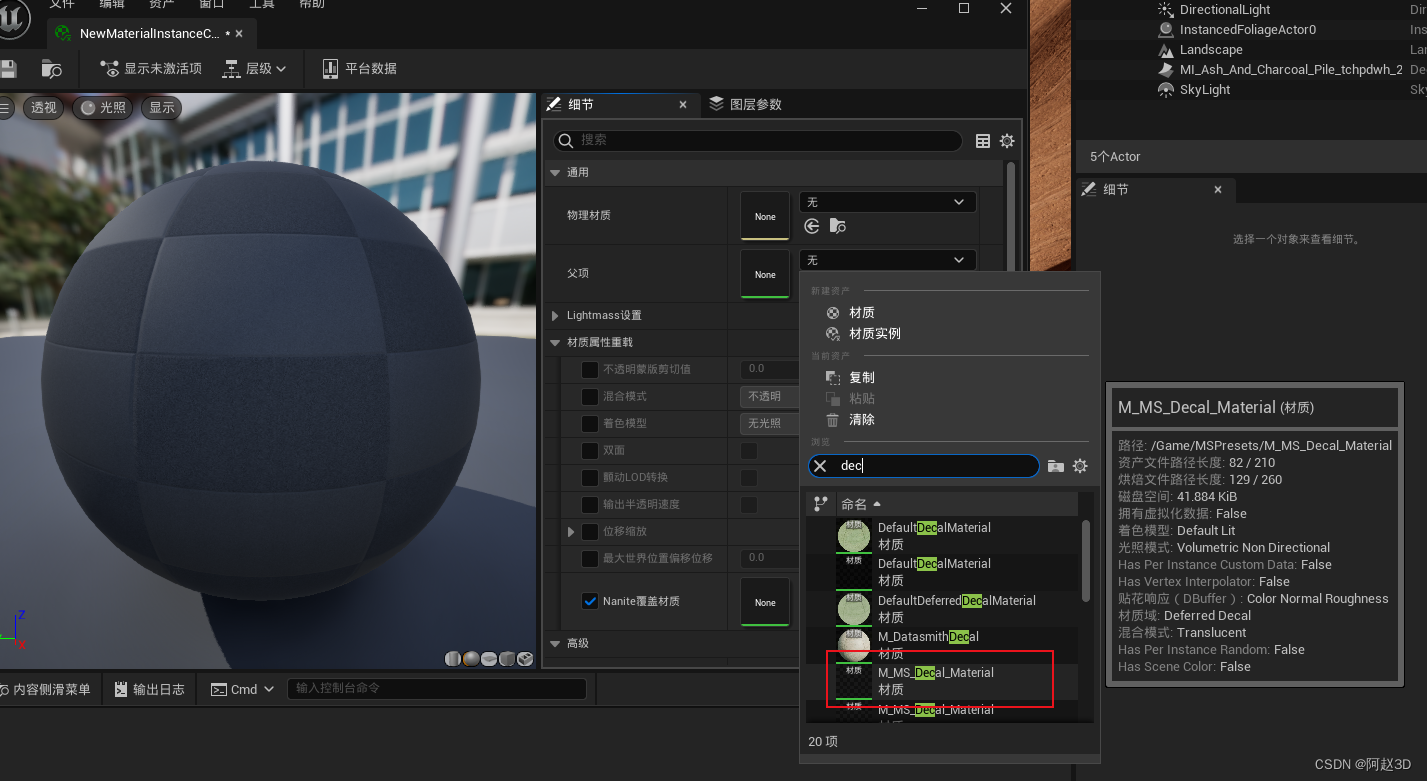Choose 材质实例 in new asset menu
Viewport: 1427px width, 781px height.
point(874,334)
